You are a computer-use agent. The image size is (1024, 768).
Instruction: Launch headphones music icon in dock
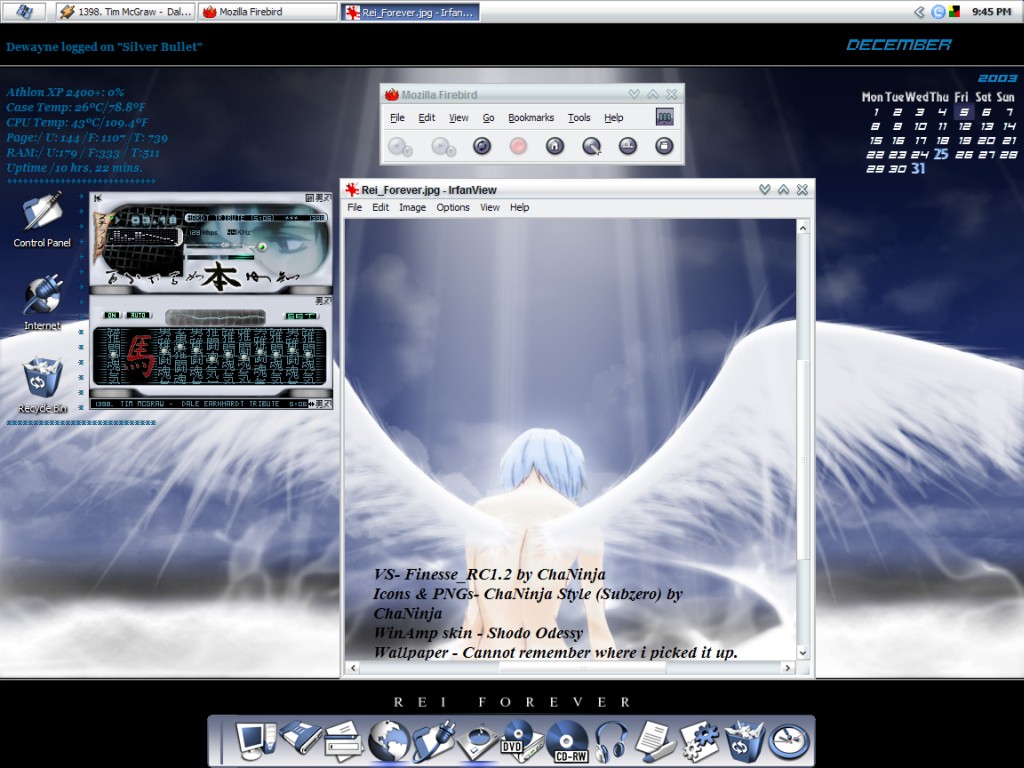click(x=611, y=741)
